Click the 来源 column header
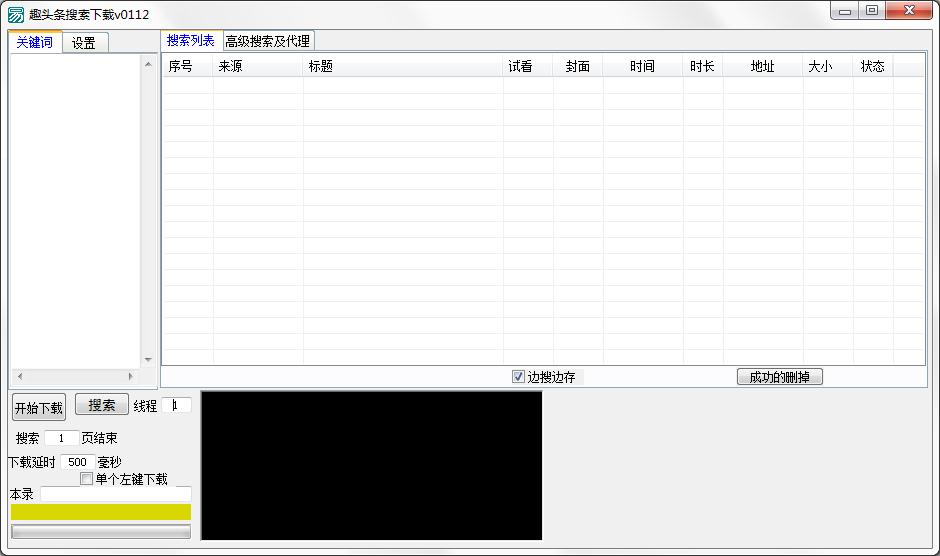940x556 pixels. tap(258, 66)
